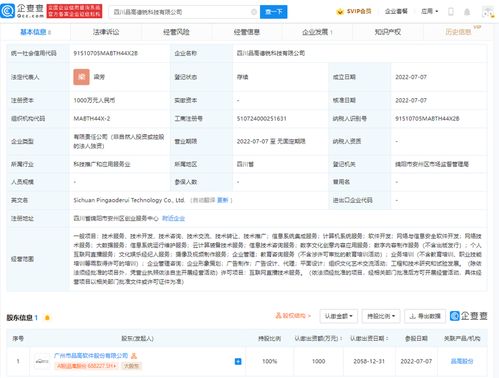Switch to the 经营信息 tab
The height and width of the screenshot is (378, 499).
click(x=247, y=32)
